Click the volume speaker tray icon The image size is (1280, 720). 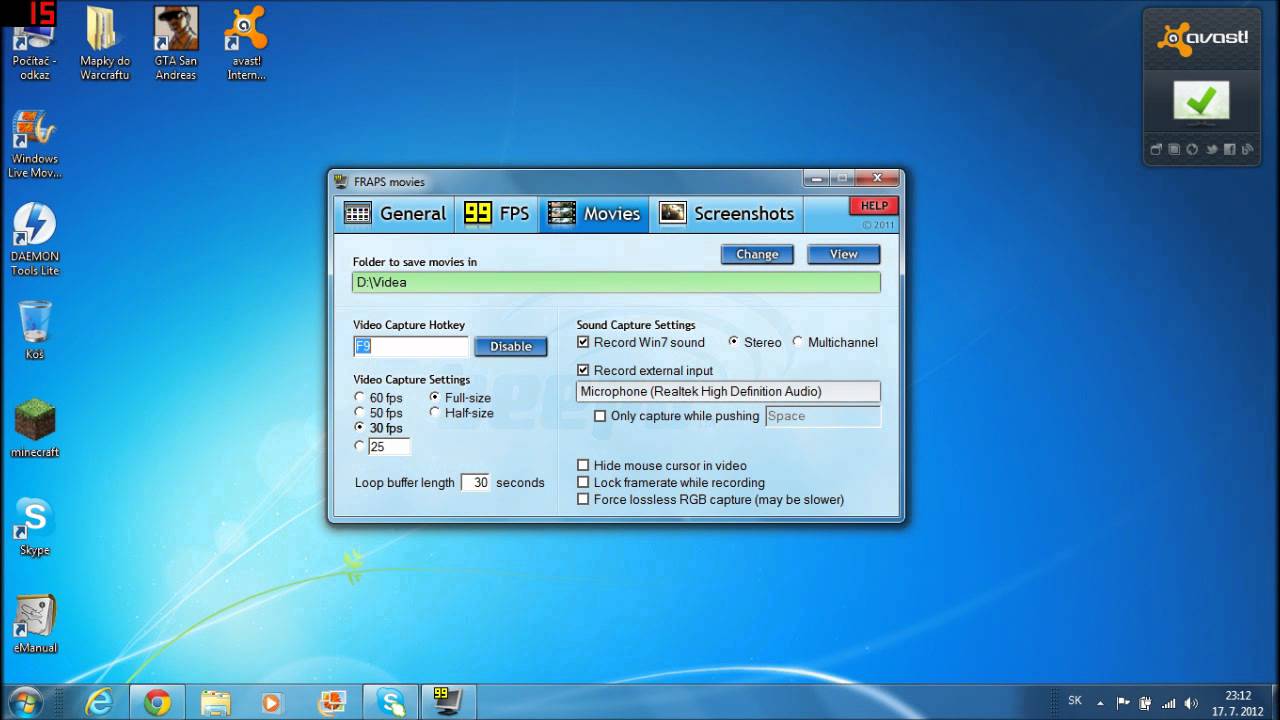1190,703
